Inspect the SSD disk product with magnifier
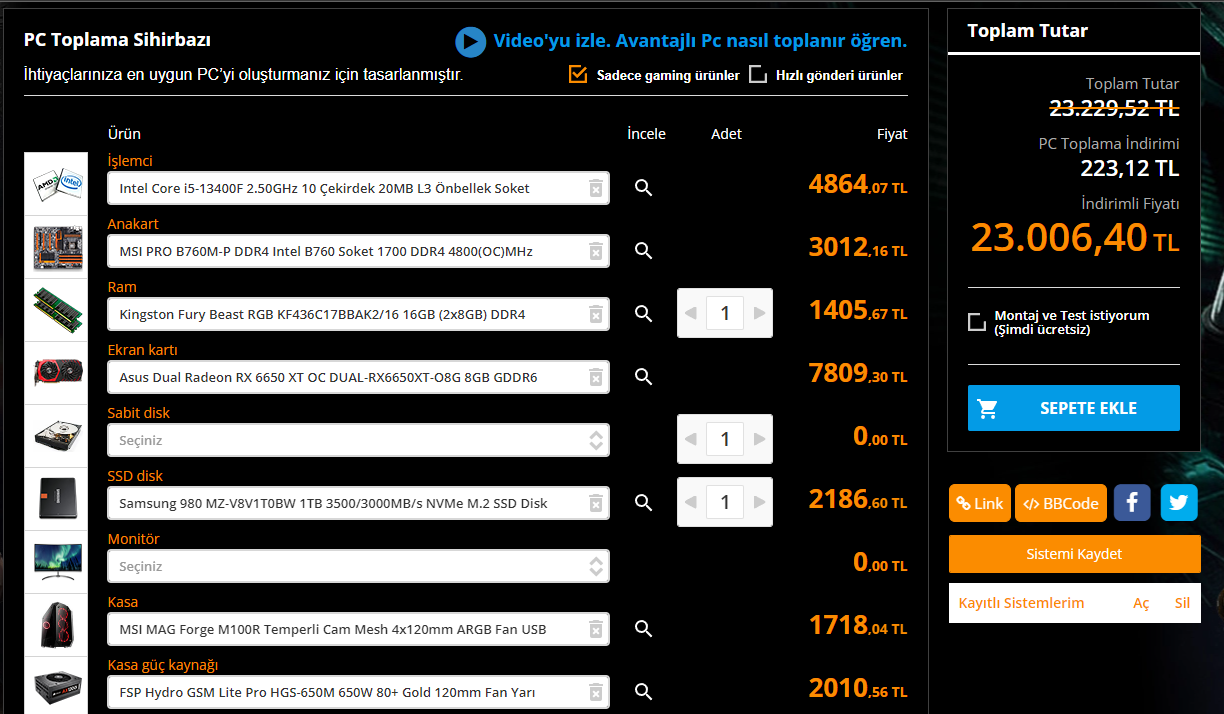Image resolution: width=1224 pixels, height=714 pixels. click(x=644, y=503)
